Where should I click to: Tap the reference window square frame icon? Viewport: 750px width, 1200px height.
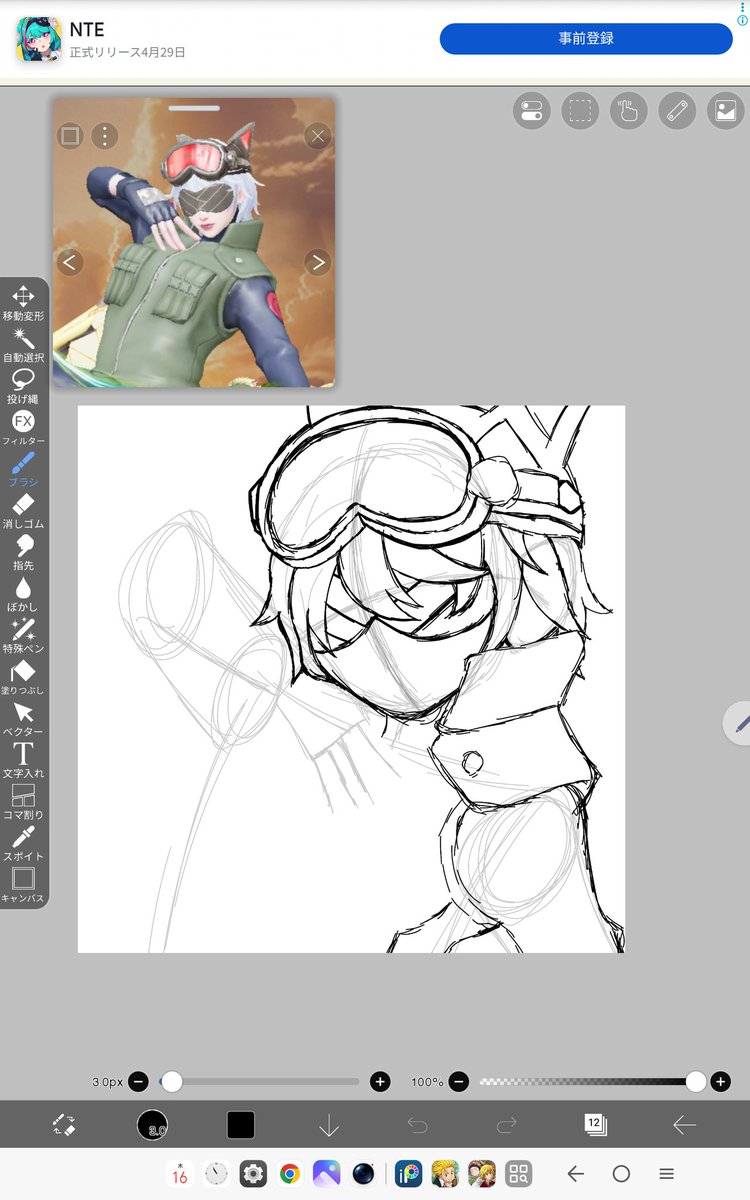[69, 136]
